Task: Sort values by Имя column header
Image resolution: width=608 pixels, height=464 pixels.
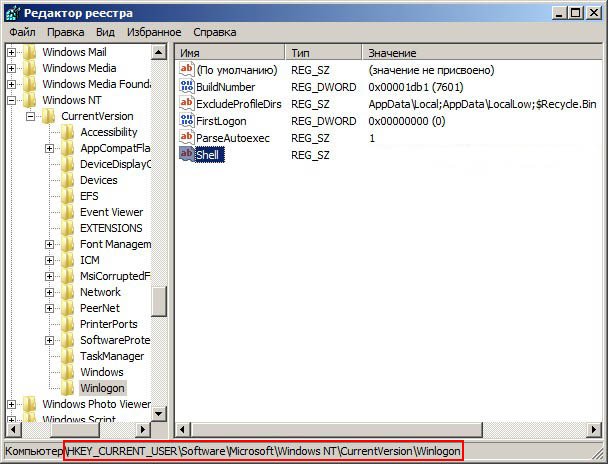Action: (x=230, y=51)
